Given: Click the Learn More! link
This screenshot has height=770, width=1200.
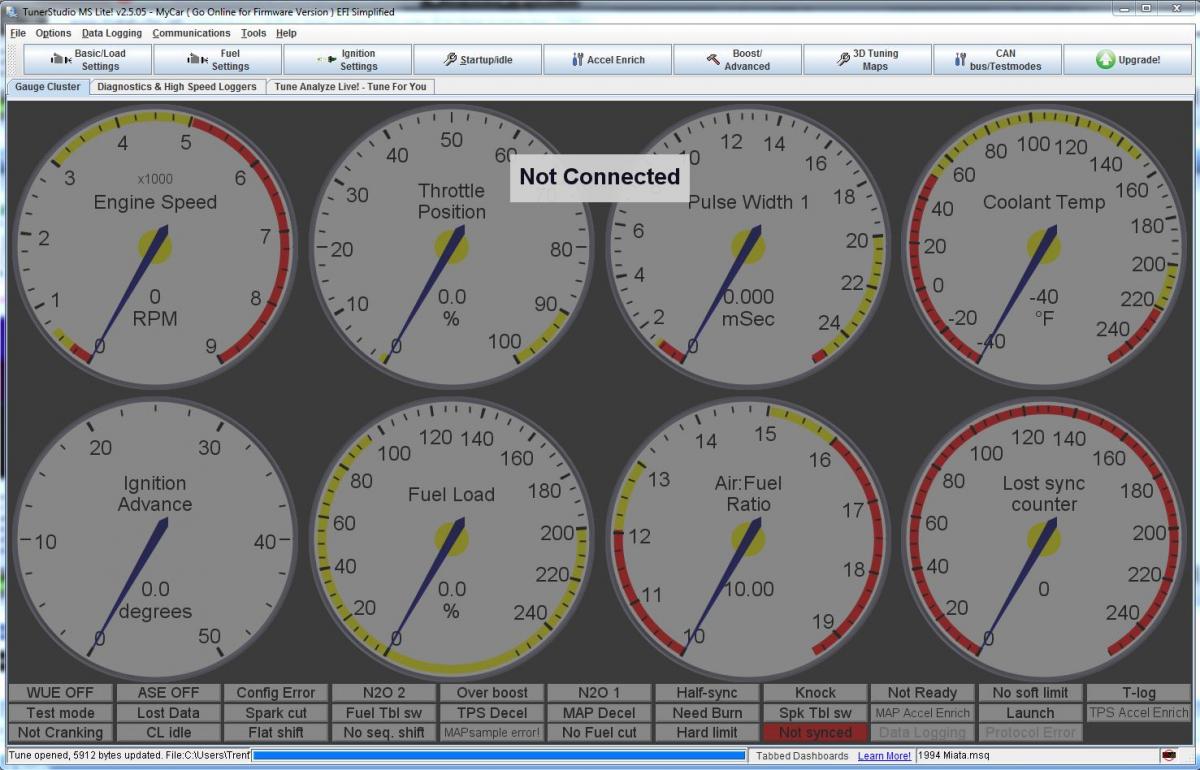Looking at the screenshot, I should (884, 756).
